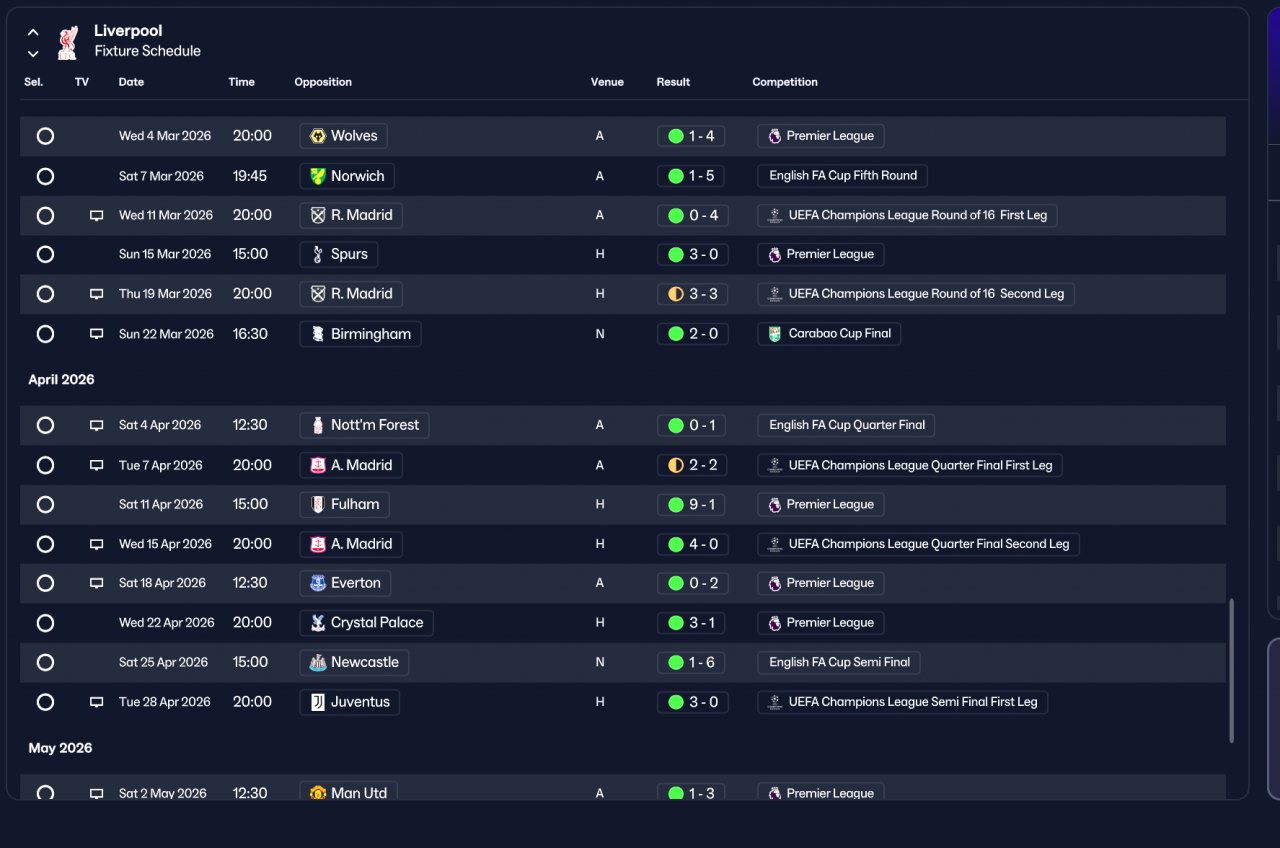This screenshot has height=848, width=1280.
Task: Open English FA Cup Quarter Final competition
Action: point(846,425)
